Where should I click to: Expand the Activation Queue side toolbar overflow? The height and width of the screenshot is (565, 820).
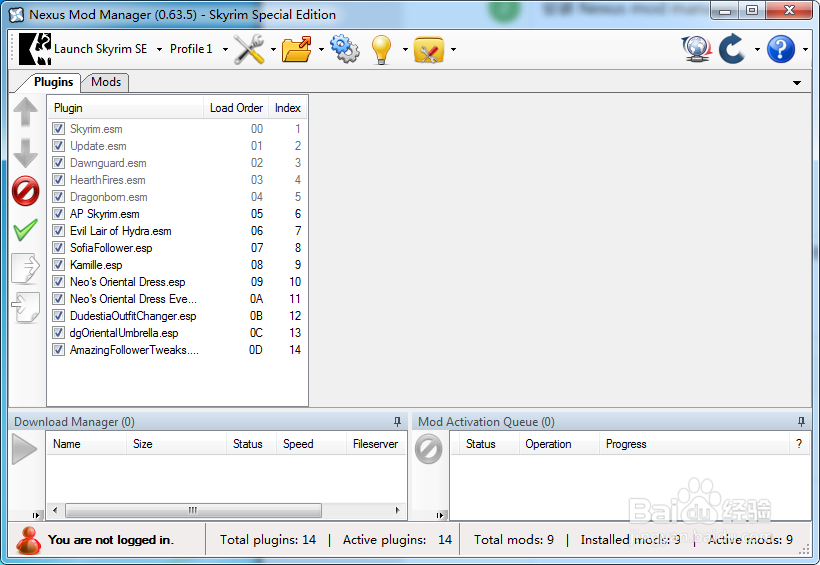click(x=440, y=515)
